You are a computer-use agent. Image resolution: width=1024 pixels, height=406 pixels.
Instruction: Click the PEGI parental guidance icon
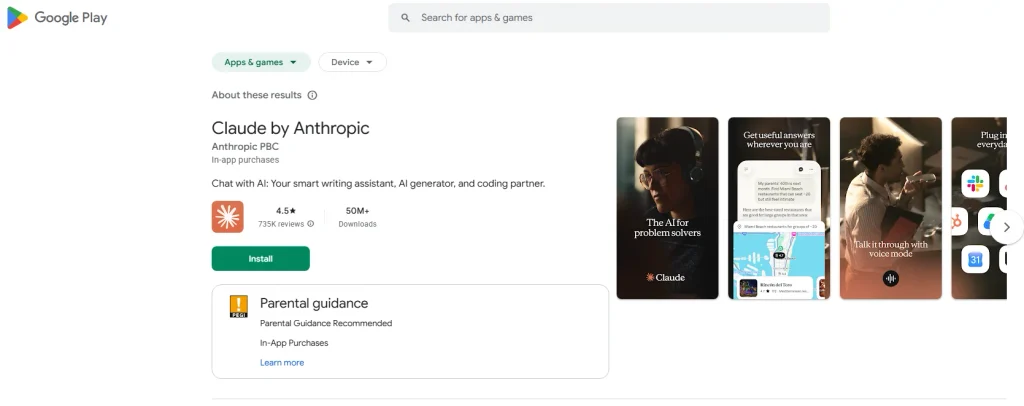[238, 306]
